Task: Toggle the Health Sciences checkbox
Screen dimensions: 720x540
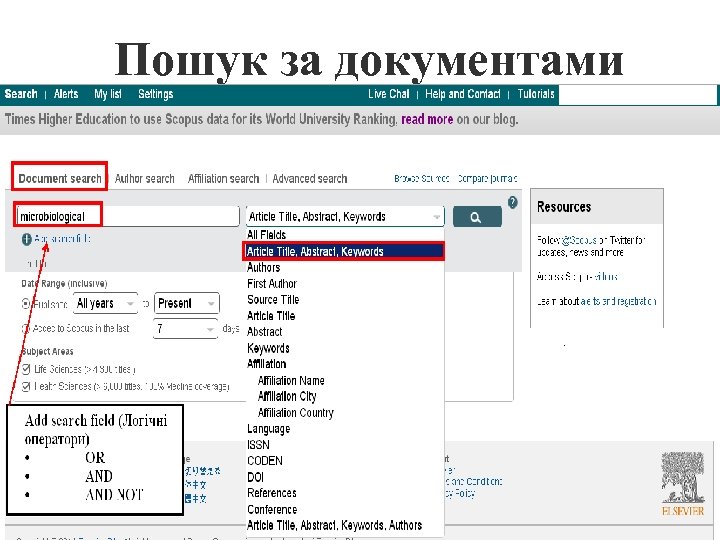Action: click(26, 386)
